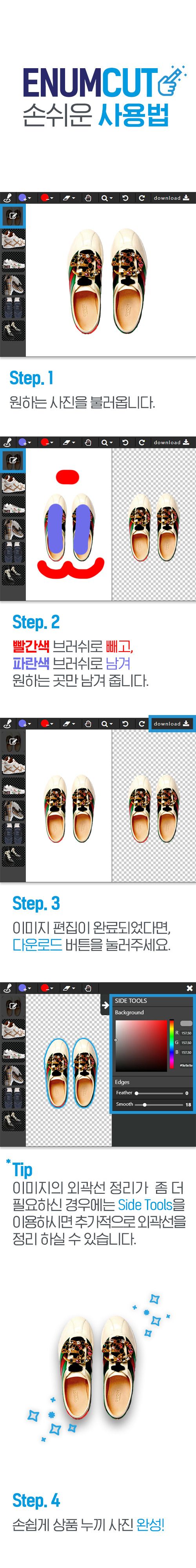The width and height of the screenshot is (196, 1568).
Task: Open blue brush dropdown in Step 2 toolbar
Action: coord(24,442)
